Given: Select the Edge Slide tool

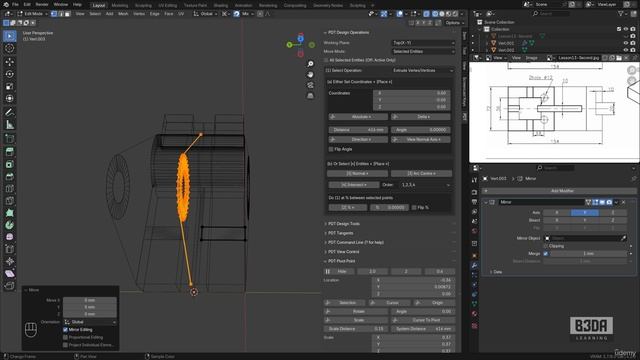Looking at the screenshot, I should (9, 249).
